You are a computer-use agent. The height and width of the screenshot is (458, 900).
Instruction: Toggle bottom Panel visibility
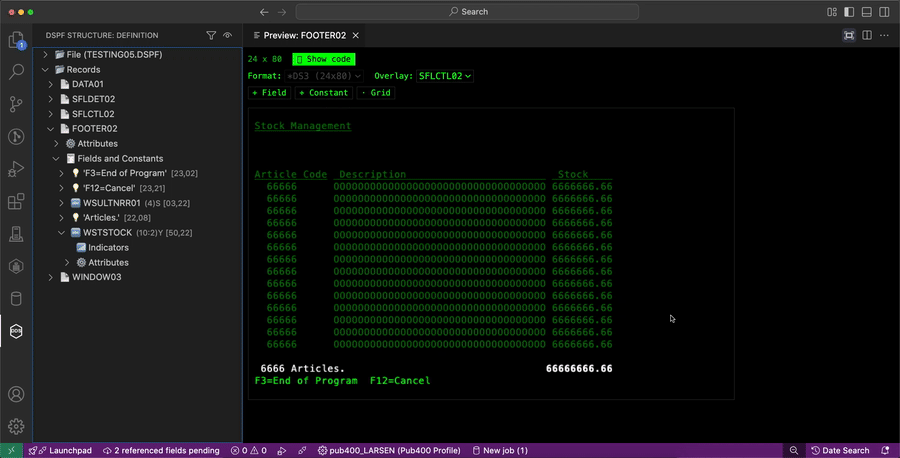(867, 11)
